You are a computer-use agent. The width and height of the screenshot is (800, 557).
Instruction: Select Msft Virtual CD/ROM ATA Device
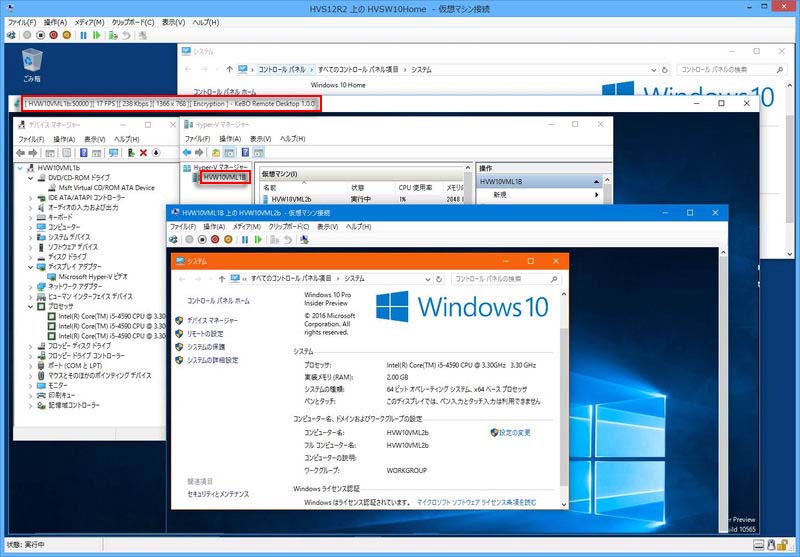106,188
